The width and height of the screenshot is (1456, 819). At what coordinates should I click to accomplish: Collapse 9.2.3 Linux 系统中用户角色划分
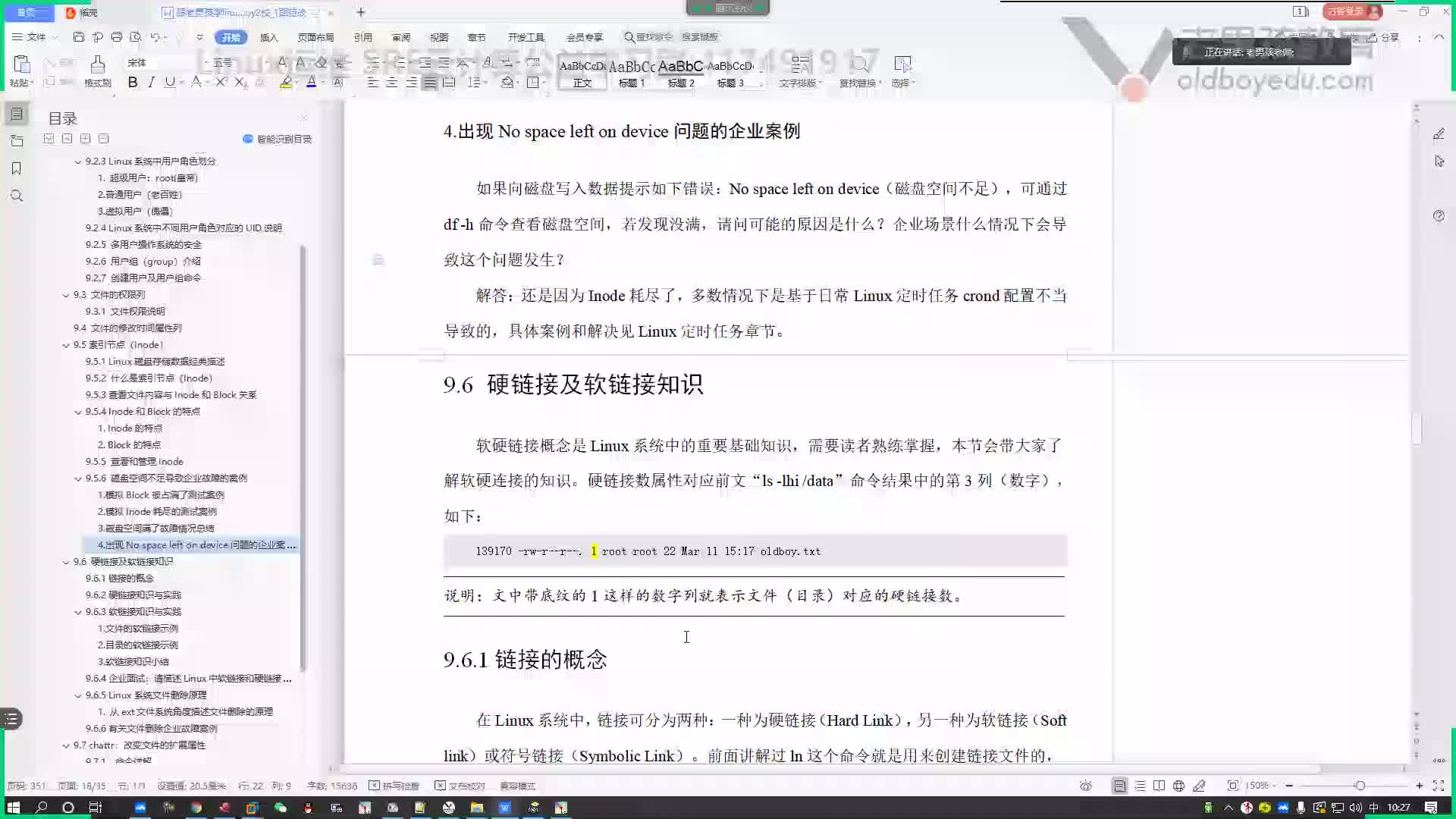[77, 162]
